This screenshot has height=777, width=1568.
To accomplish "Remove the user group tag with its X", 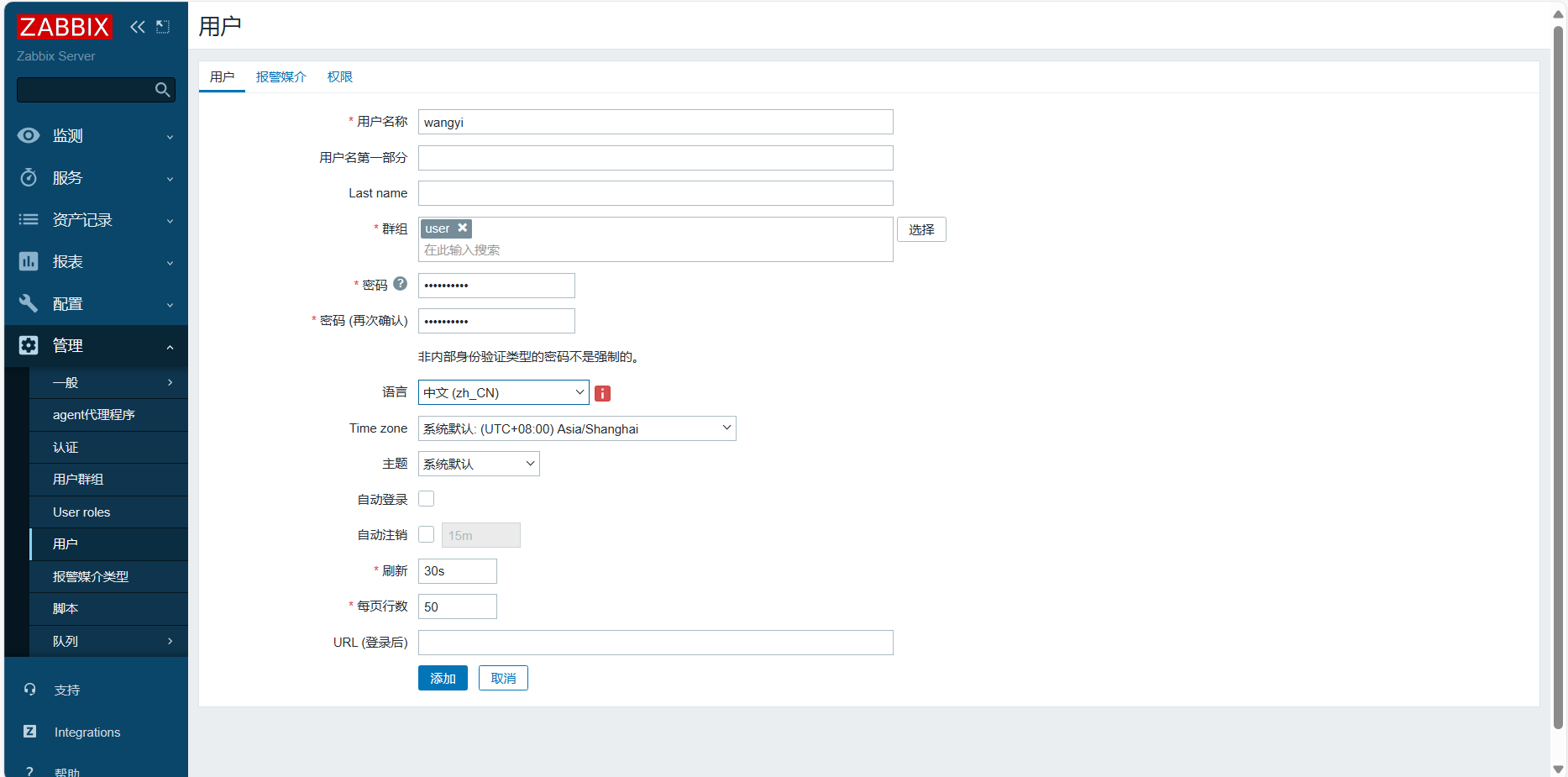I will coord(463,228).
